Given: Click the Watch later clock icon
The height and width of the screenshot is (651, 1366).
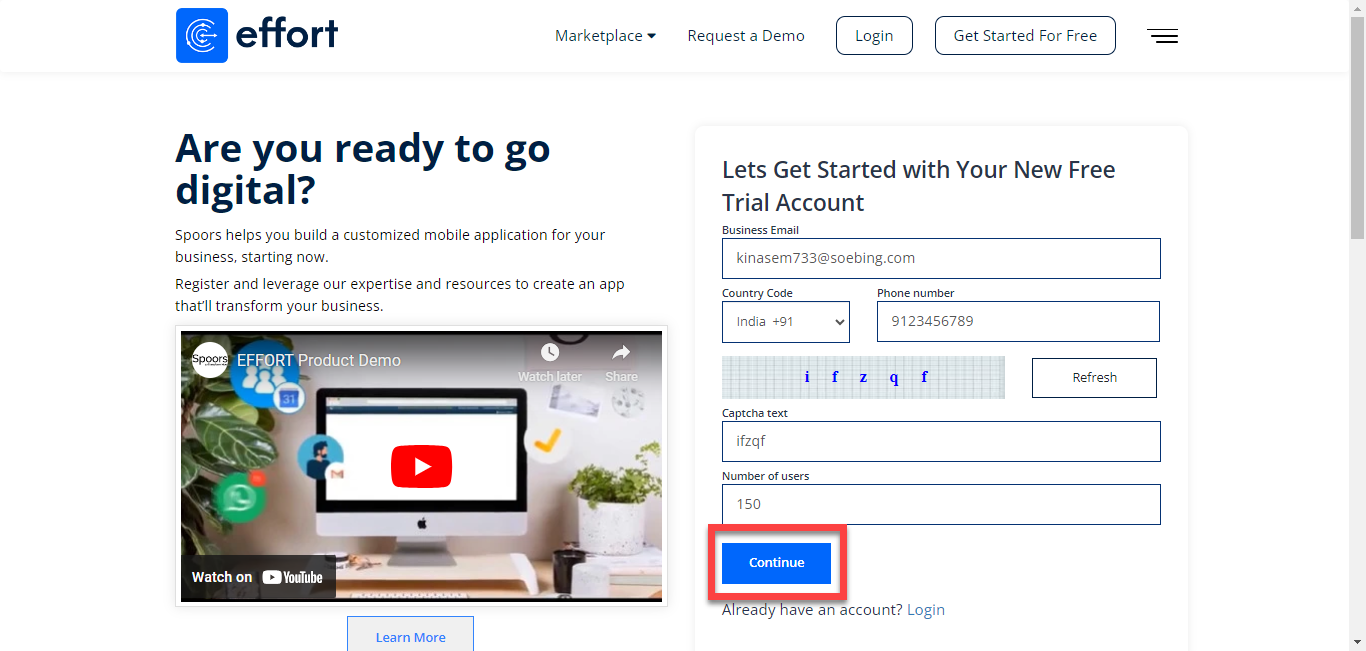Looking at the screenshot, I should [549, 354].
